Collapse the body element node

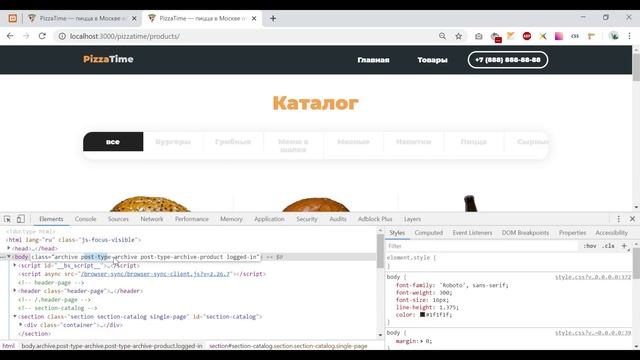pyautogui.click(x=9, y=257)
